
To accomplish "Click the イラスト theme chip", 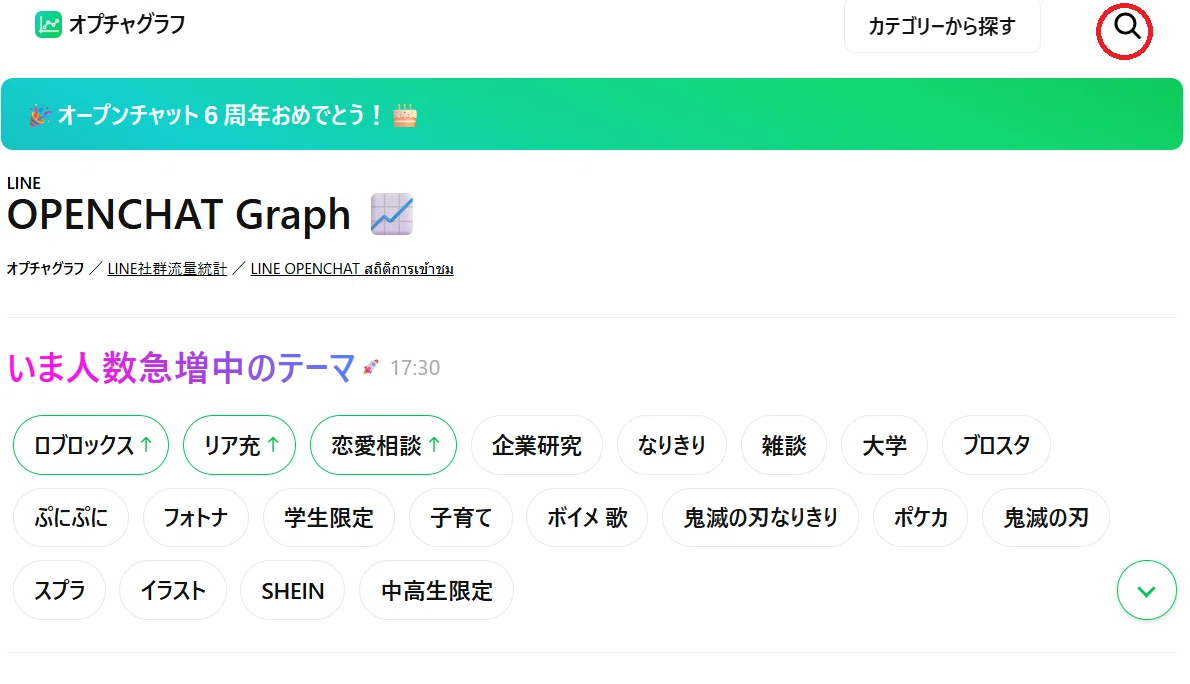I will pos(173,591).
